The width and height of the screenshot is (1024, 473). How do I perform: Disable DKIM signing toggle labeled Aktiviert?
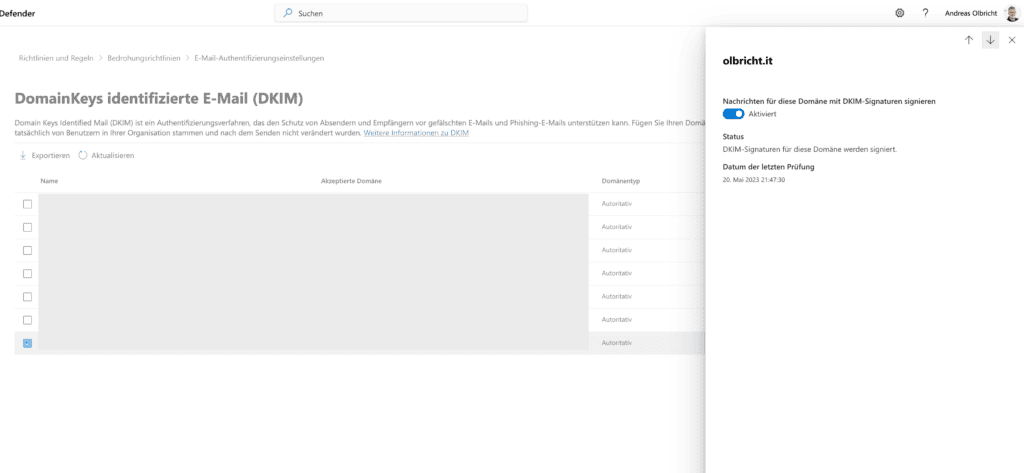click(x=733, y=114)
